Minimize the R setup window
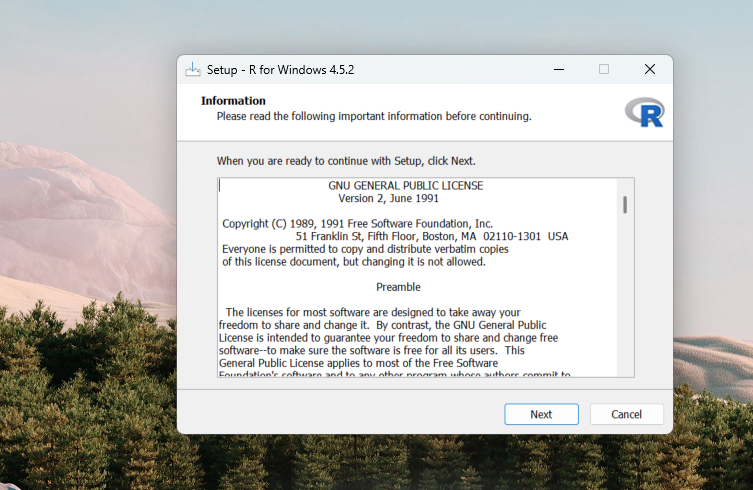Image resolution: width=753 pixels, height=490 pixels. [x=557, y=70]
